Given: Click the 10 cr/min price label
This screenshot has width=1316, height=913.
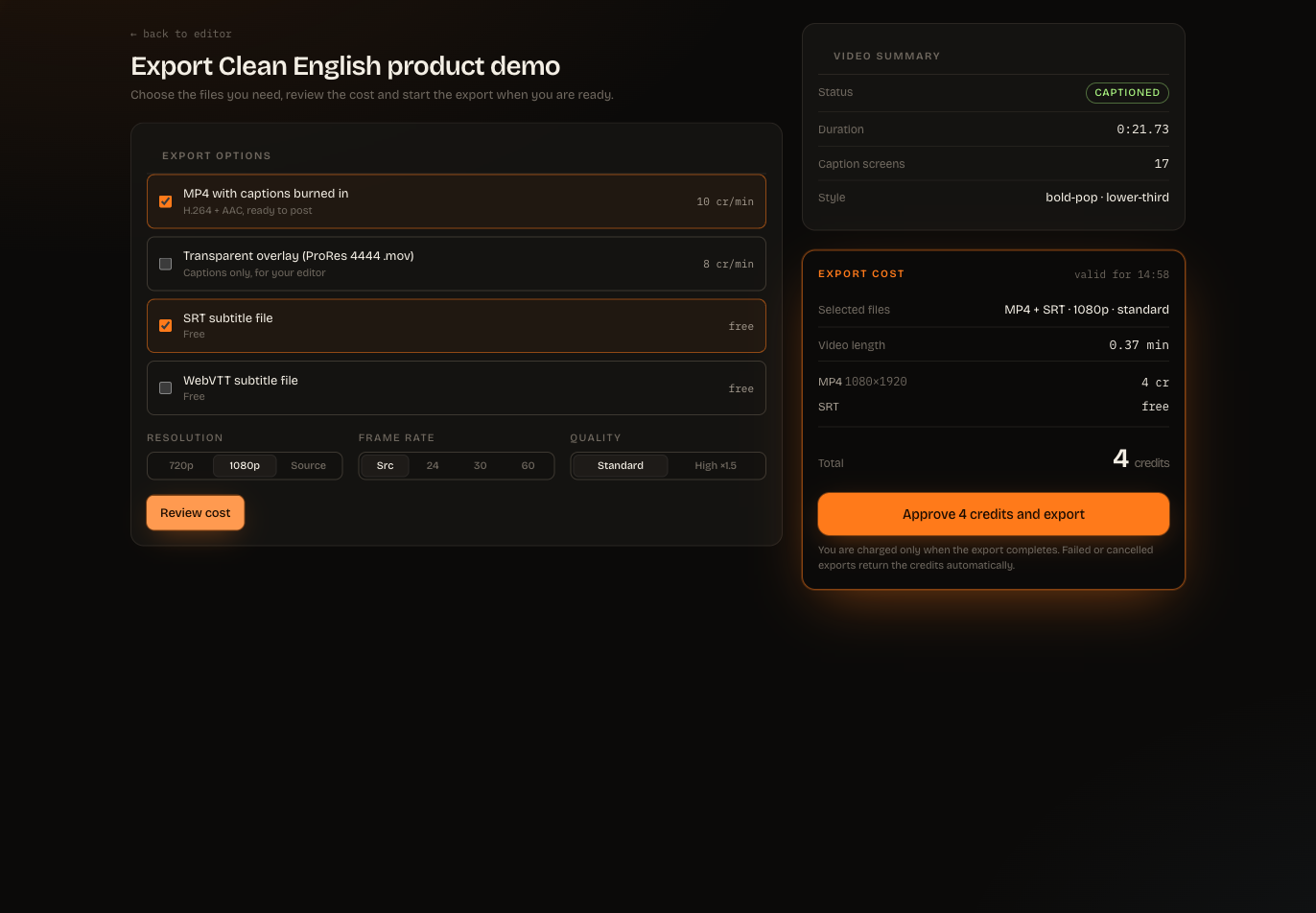Looking at the screenshot, I should coord(725,201).
